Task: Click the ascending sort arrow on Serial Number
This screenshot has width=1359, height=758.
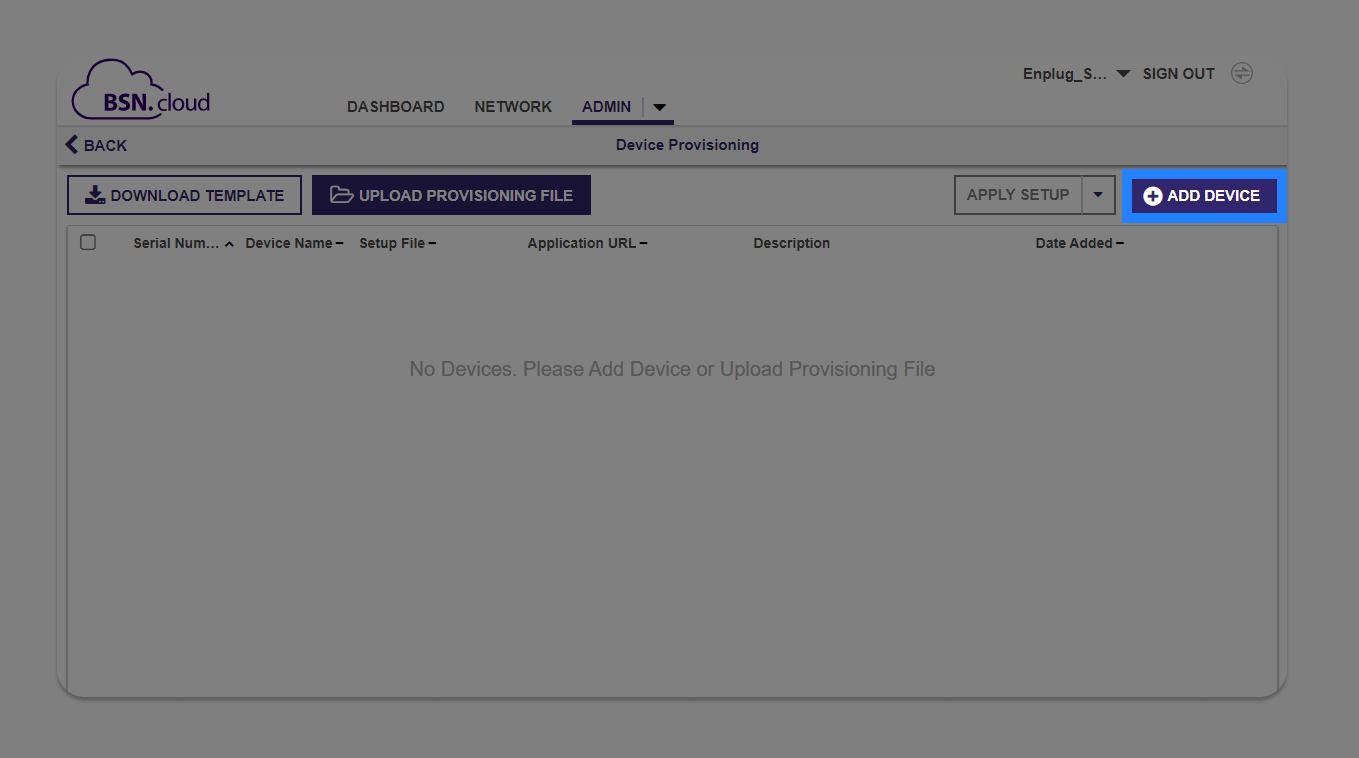Action: coord(228,242)
